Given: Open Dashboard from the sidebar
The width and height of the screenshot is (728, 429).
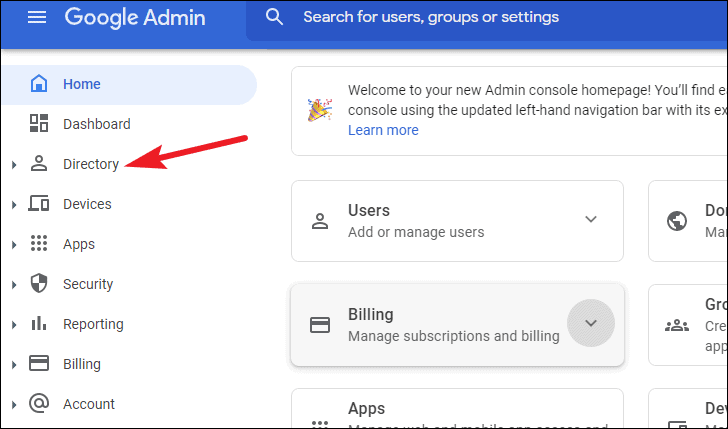Looking at the screenshot, I should (x=97, y=124).
